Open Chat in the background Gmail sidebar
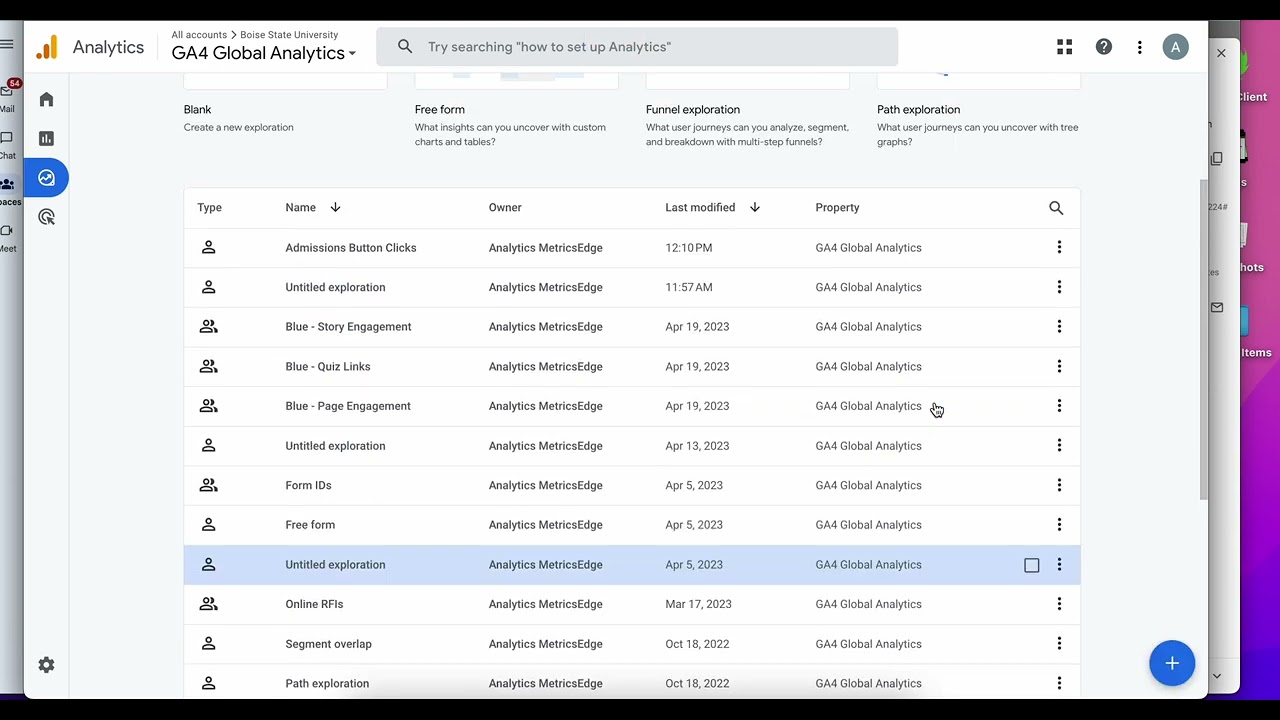Screen dimensions: 1280x720 coord(7,145)
